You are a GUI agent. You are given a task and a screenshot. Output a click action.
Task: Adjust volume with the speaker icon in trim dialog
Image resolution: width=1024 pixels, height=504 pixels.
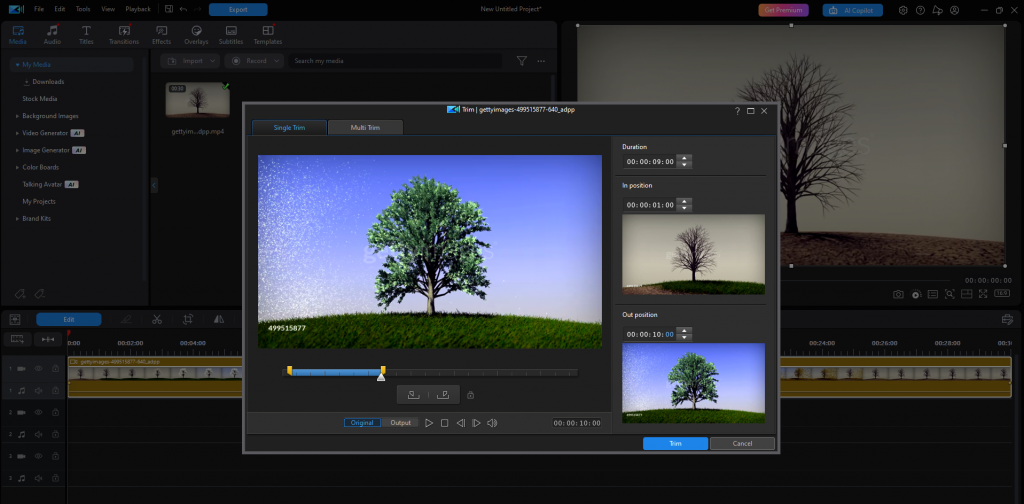492,423
